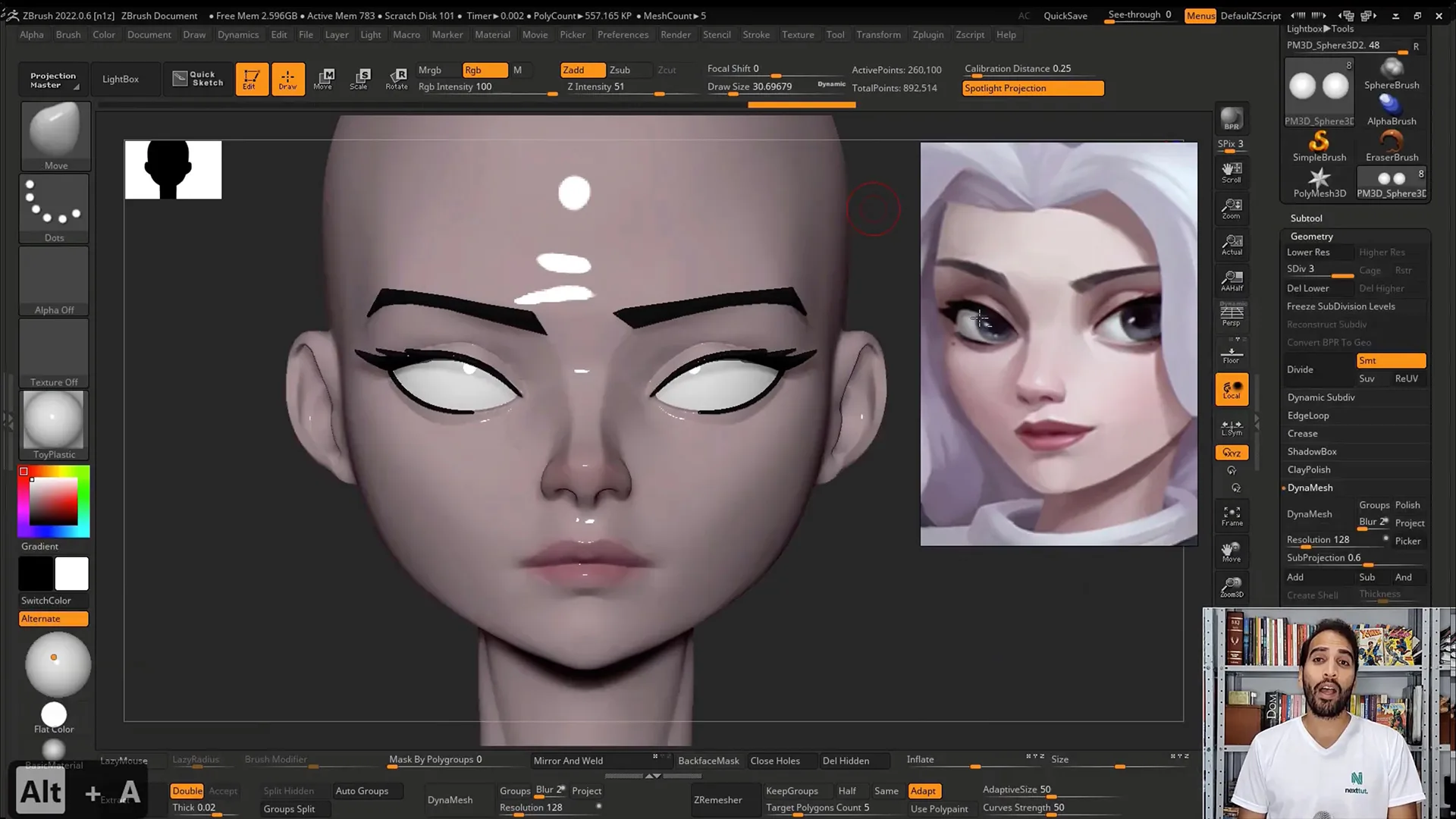Screen dimensions: 1456x819
Task: Open the ToyPlastic material picker
Action: pyautogui.click(x=54, y=425)
